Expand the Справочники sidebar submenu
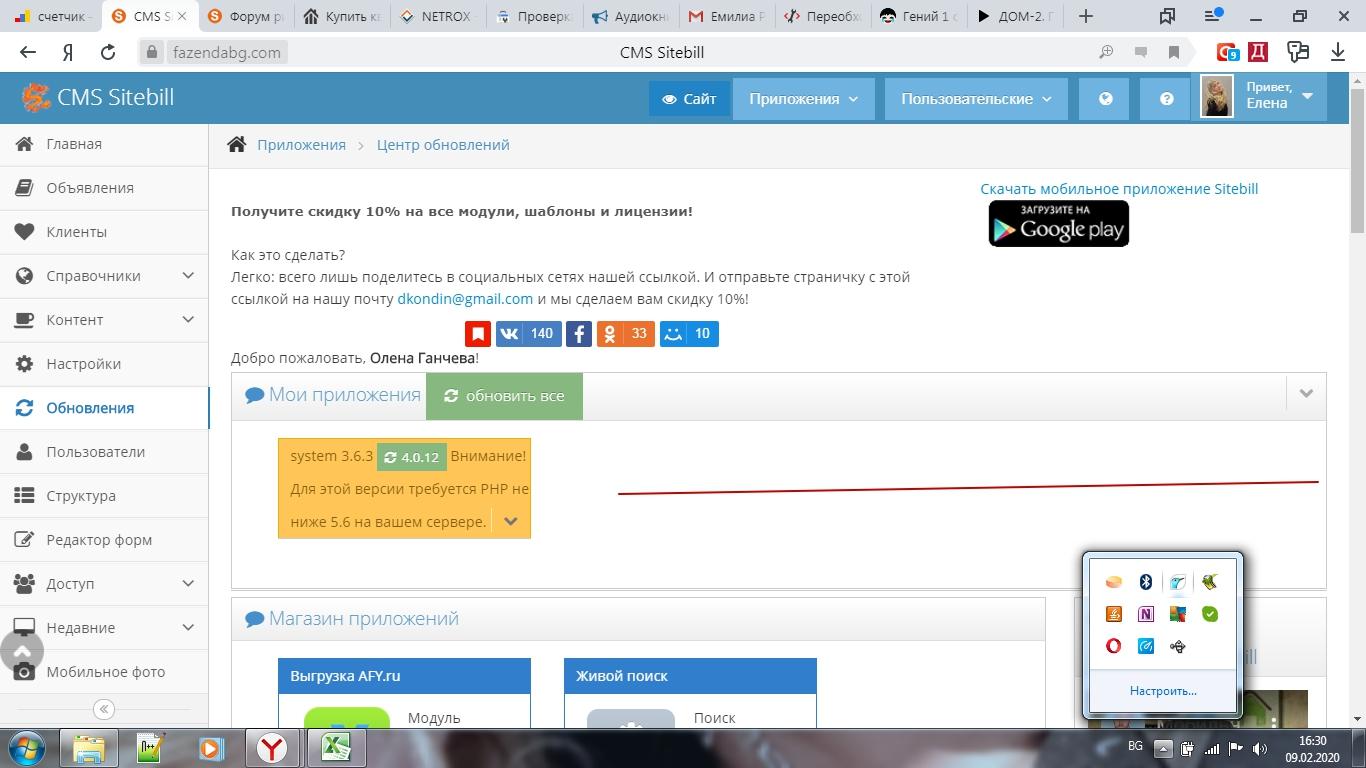1366x768 pixels. [188, 276]
